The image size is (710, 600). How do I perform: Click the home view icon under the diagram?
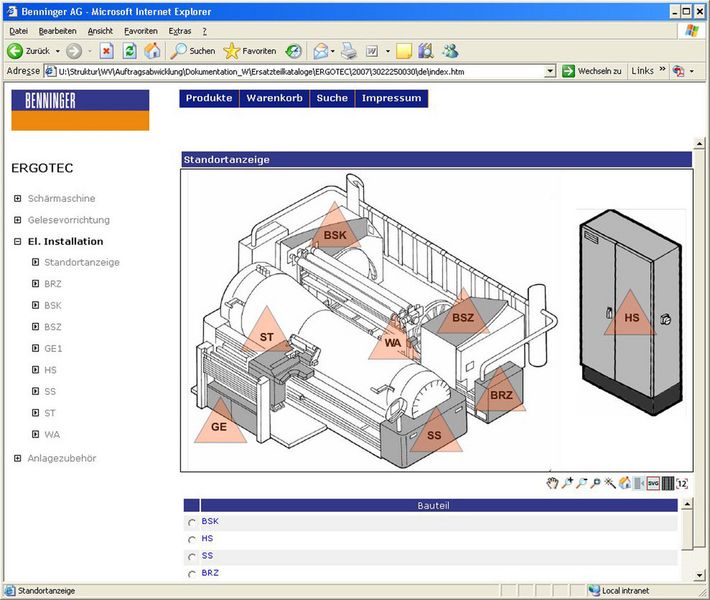click(625, 483)
